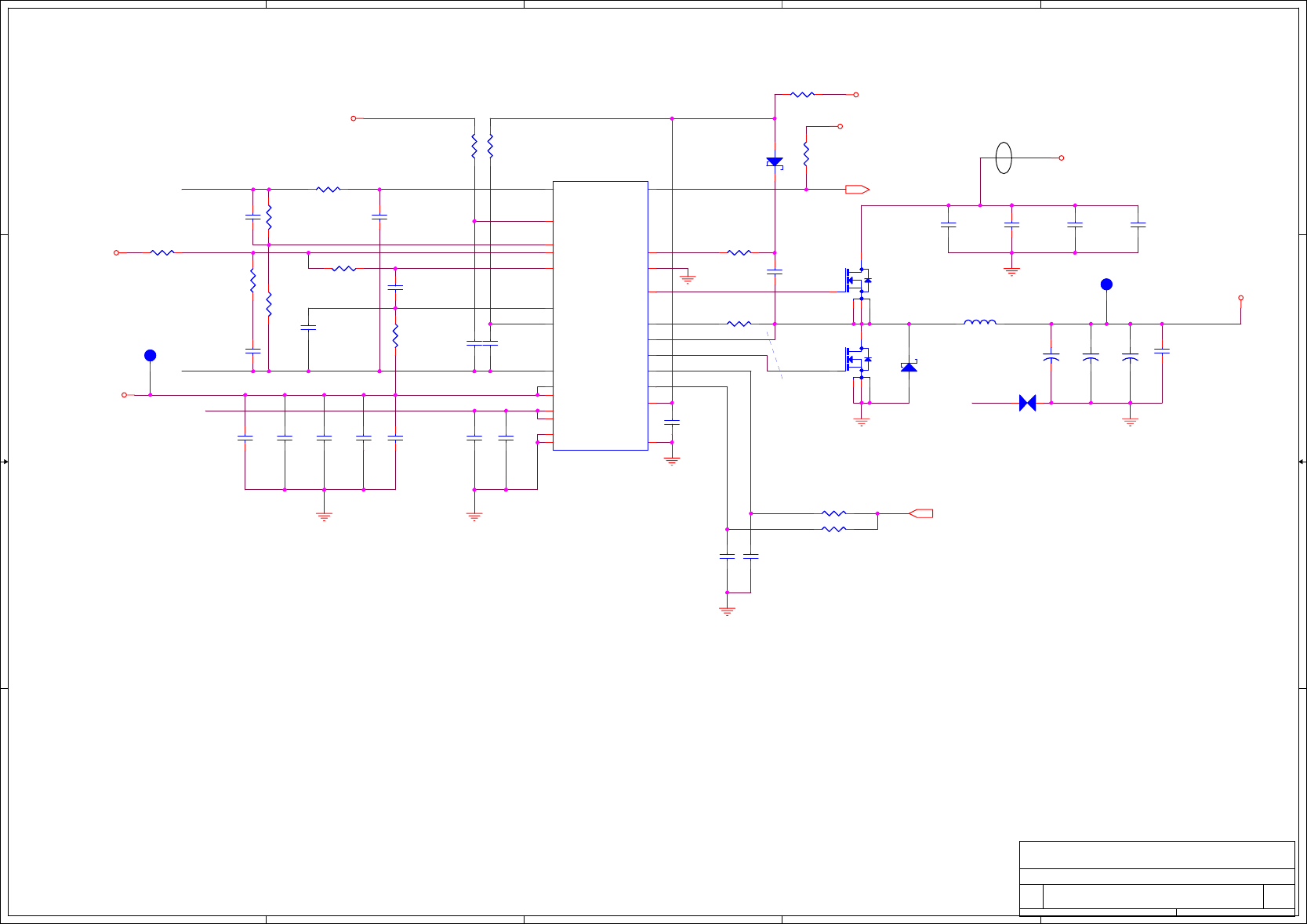Click the dashed diagonal line near MOSFETs
The image size is (1307, 924).
click(x=775, y=355)
